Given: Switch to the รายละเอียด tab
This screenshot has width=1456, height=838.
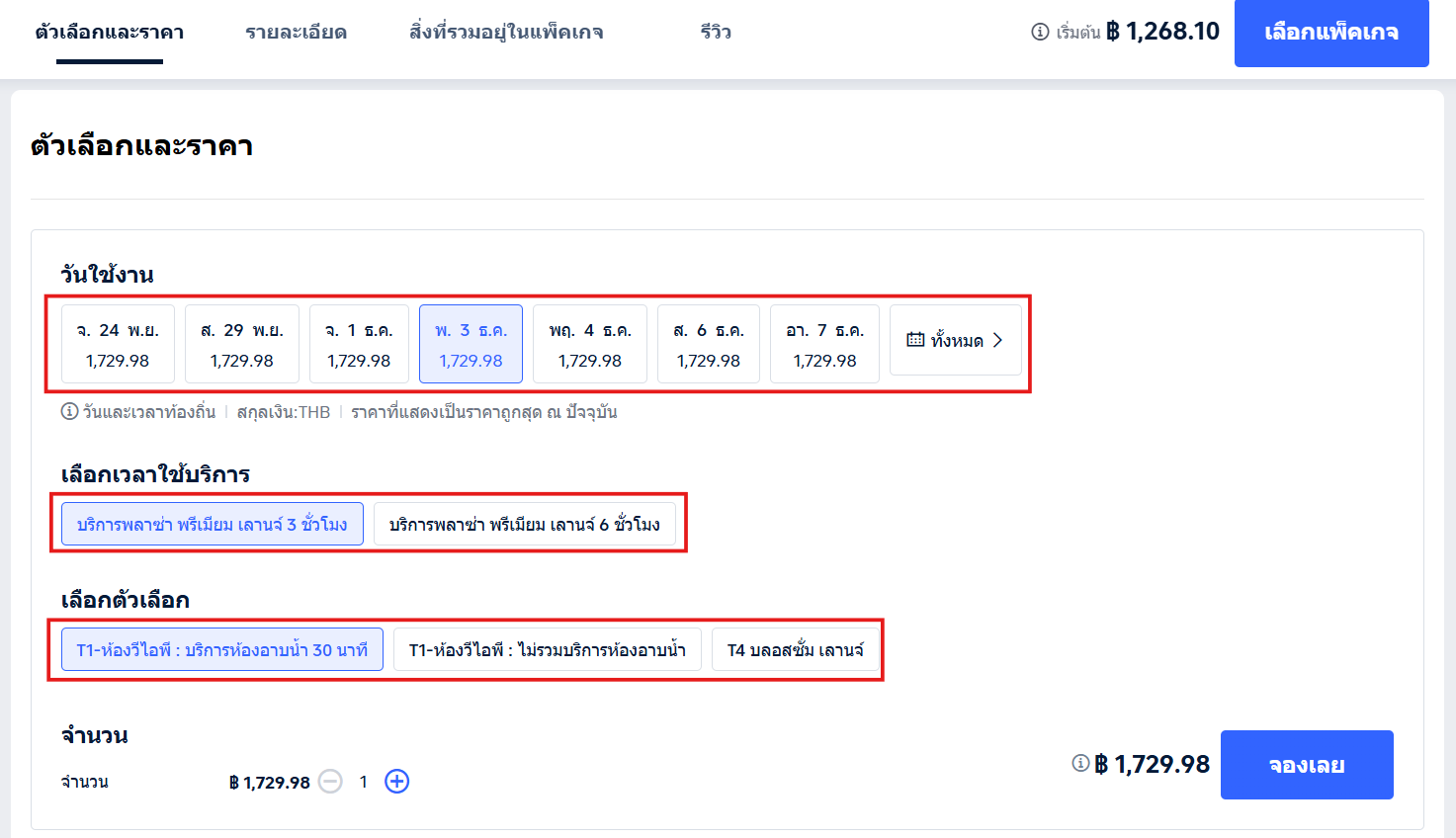Looking at the screenshot, I should point(296,33).
